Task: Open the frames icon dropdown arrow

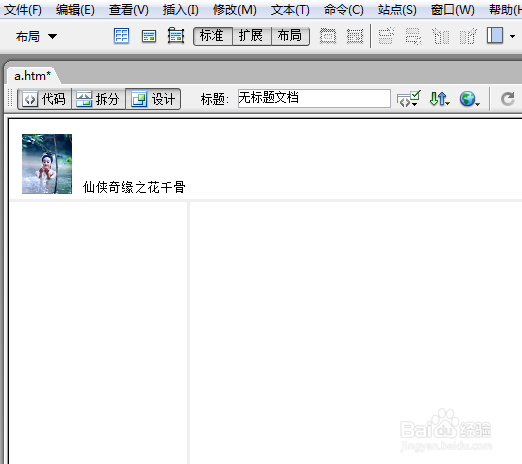Action: (x=513, y=36)
